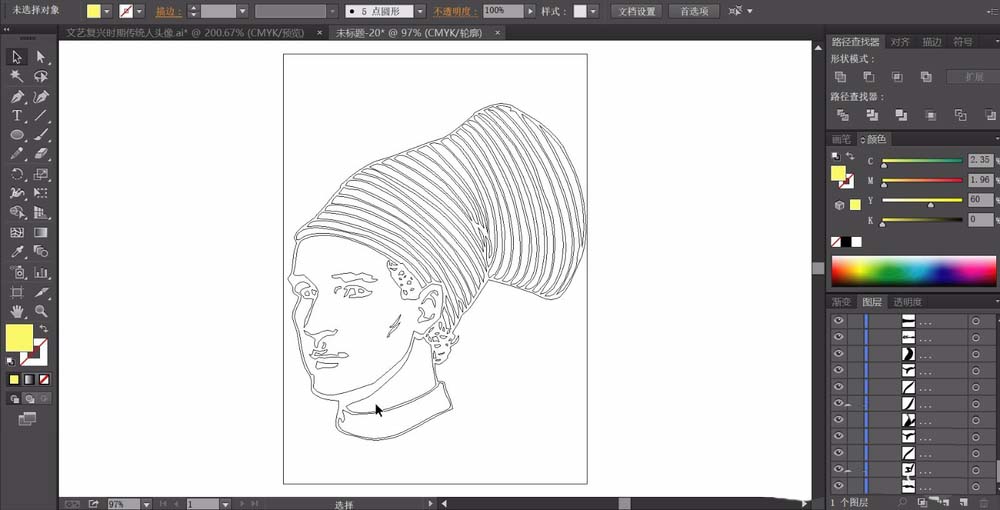Image resolution: width=1000 pixels, height=510 pixels.
Task: Open fill color dropdown in control bar
Action: pyautogui.click(x=107, y=11)
